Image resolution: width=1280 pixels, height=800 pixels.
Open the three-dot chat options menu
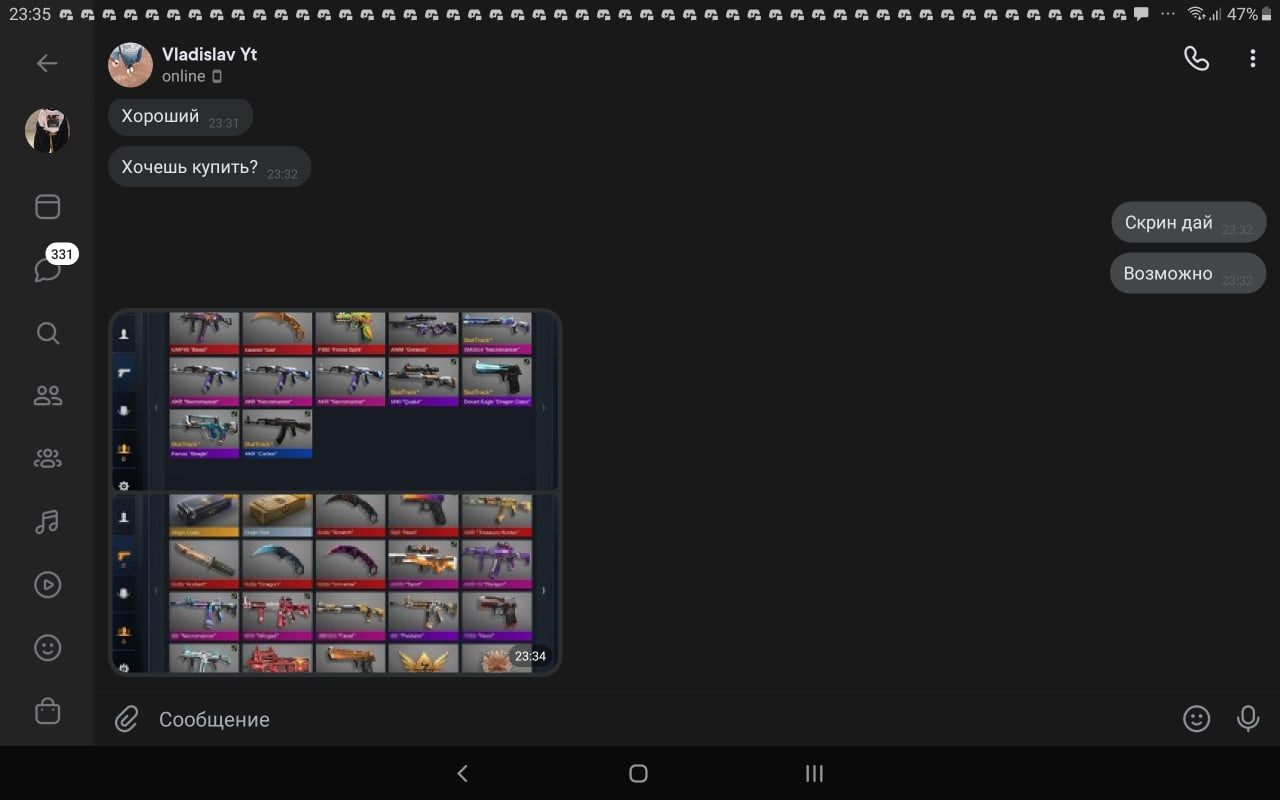[x=1252, y=59]
